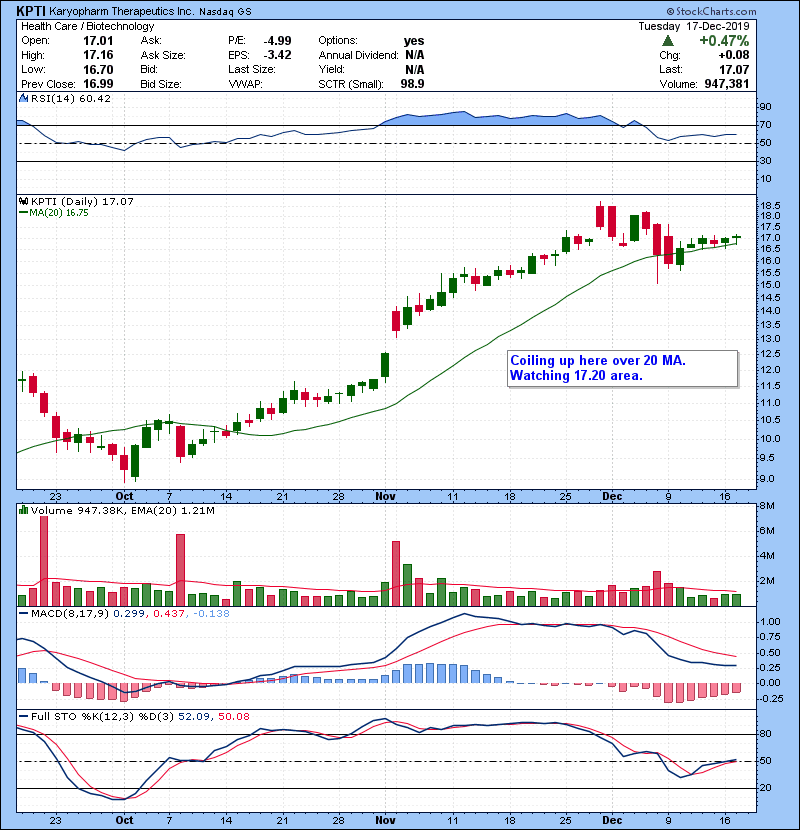
Task: Click the stochastic %D value 50.08
Action: point(234,717)
